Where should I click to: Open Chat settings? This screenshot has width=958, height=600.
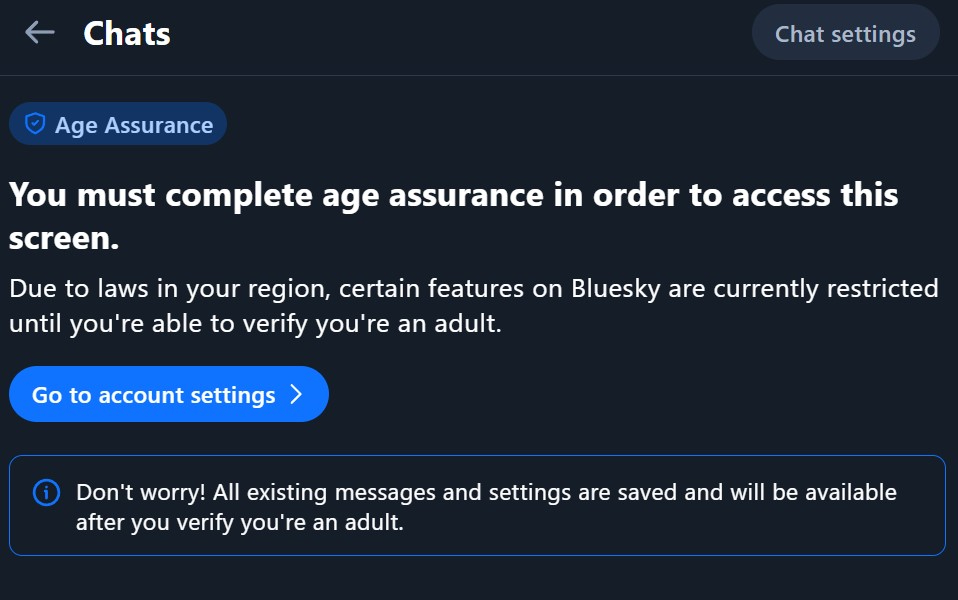pyautogui.click(x=845, y=34)
